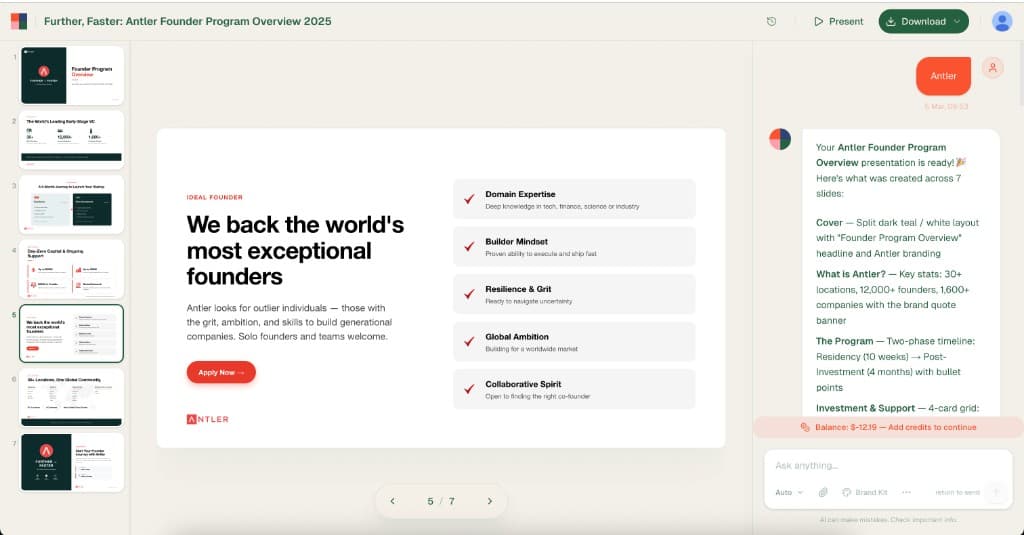The image size is (1024, 535).
Task: Click the Collaborative Spirit checkmark icon
Action: coord(469,389)
